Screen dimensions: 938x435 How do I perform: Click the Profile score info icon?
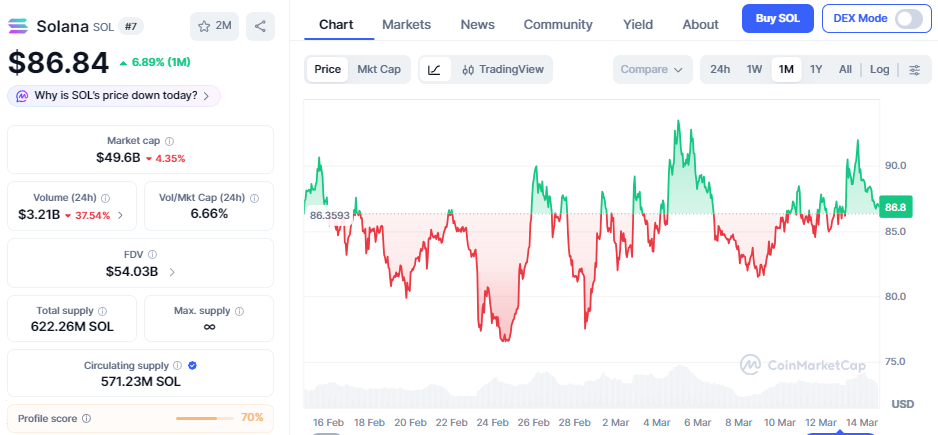click(86, 418)
